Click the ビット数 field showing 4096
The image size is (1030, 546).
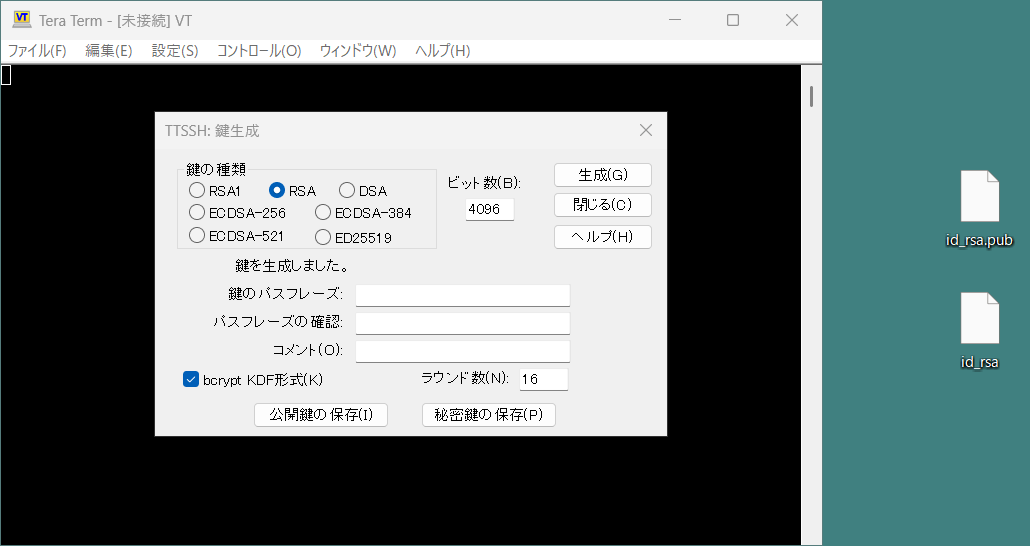490,209
